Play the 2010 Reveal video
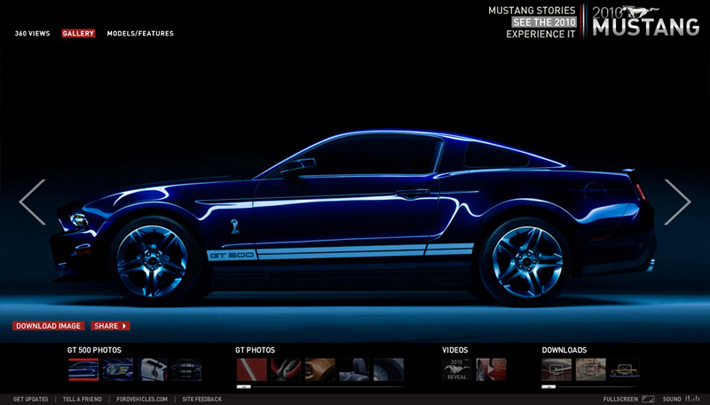 (x=457, y=370)
